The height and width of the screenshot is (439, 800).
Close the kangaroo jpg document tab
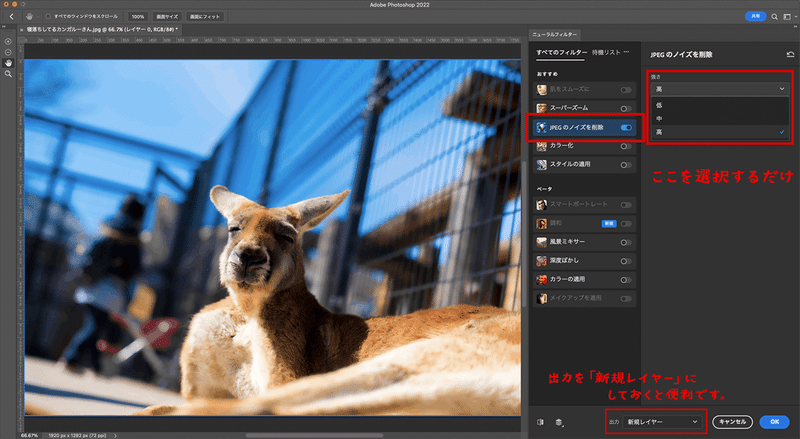tap(21, 30)
